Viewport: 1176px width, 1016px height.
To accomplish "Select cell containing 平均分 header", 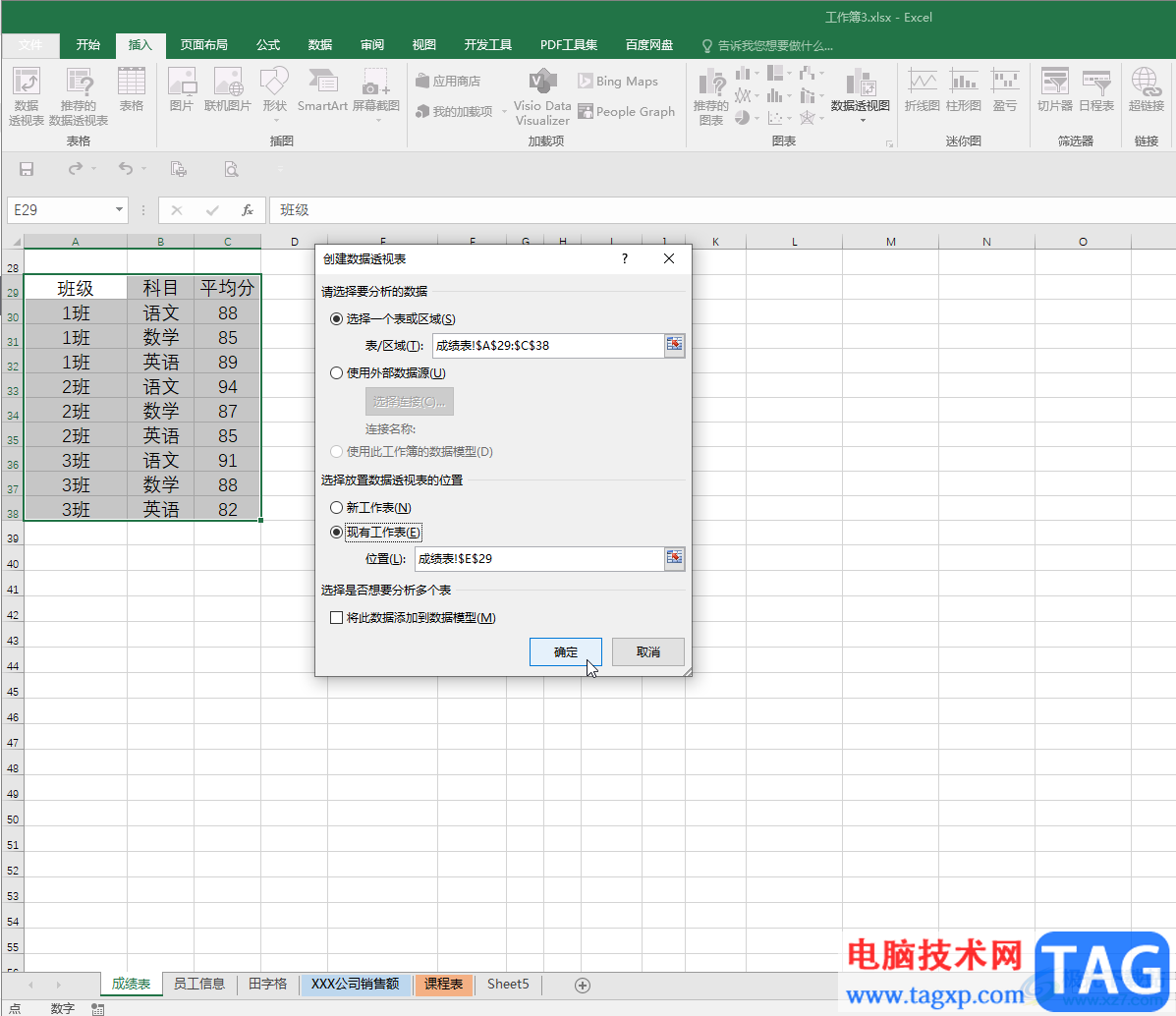I will point(227,288).
